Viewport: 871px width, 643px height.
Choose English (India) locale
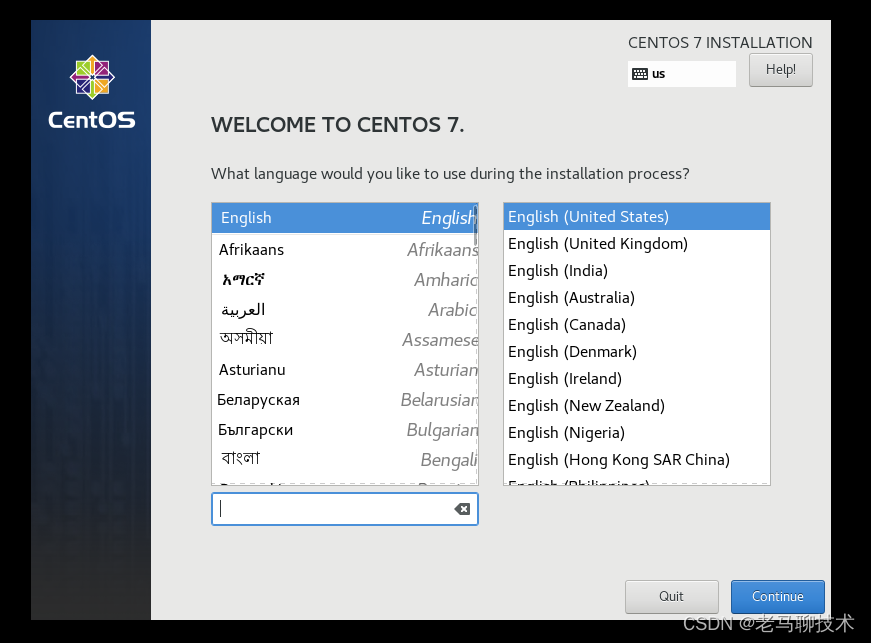click(x=637, y=271)
